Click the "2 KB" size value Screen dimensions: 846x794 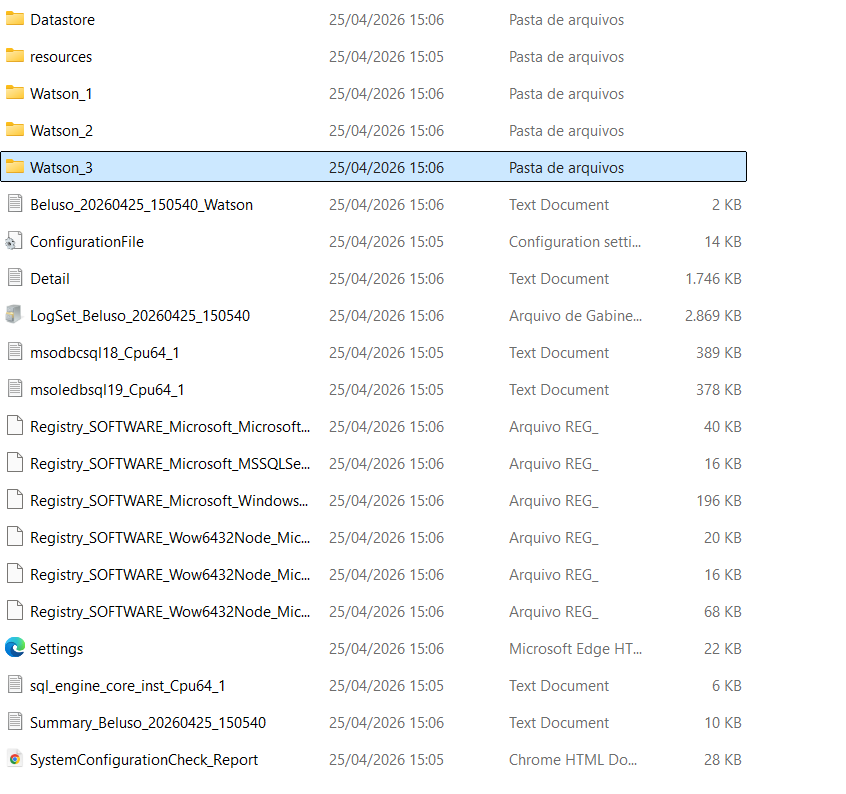click(x=727, y=205)
